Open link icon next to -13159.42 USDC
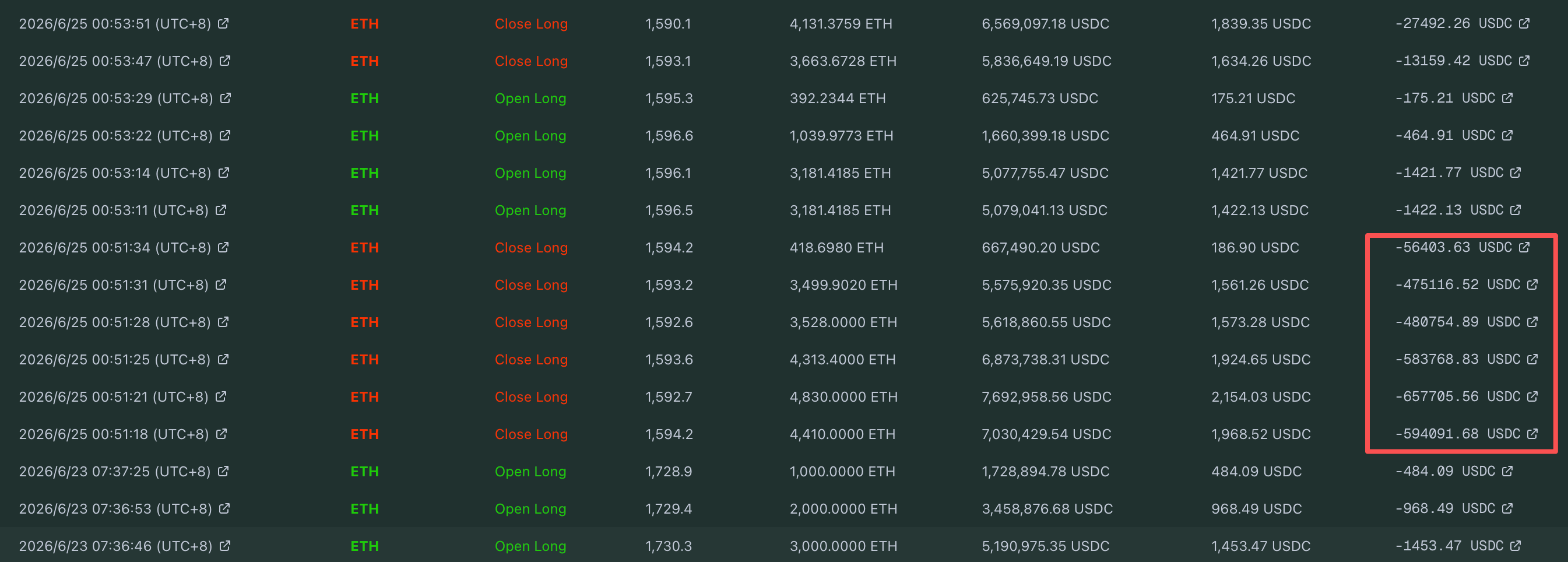This screenshot has width=1568, height=562. 1524,61
